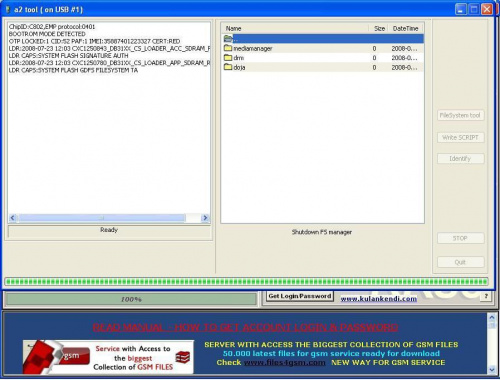Select the 'mediamanager' row name
The image size is (500, 380).
click(253, 48)
